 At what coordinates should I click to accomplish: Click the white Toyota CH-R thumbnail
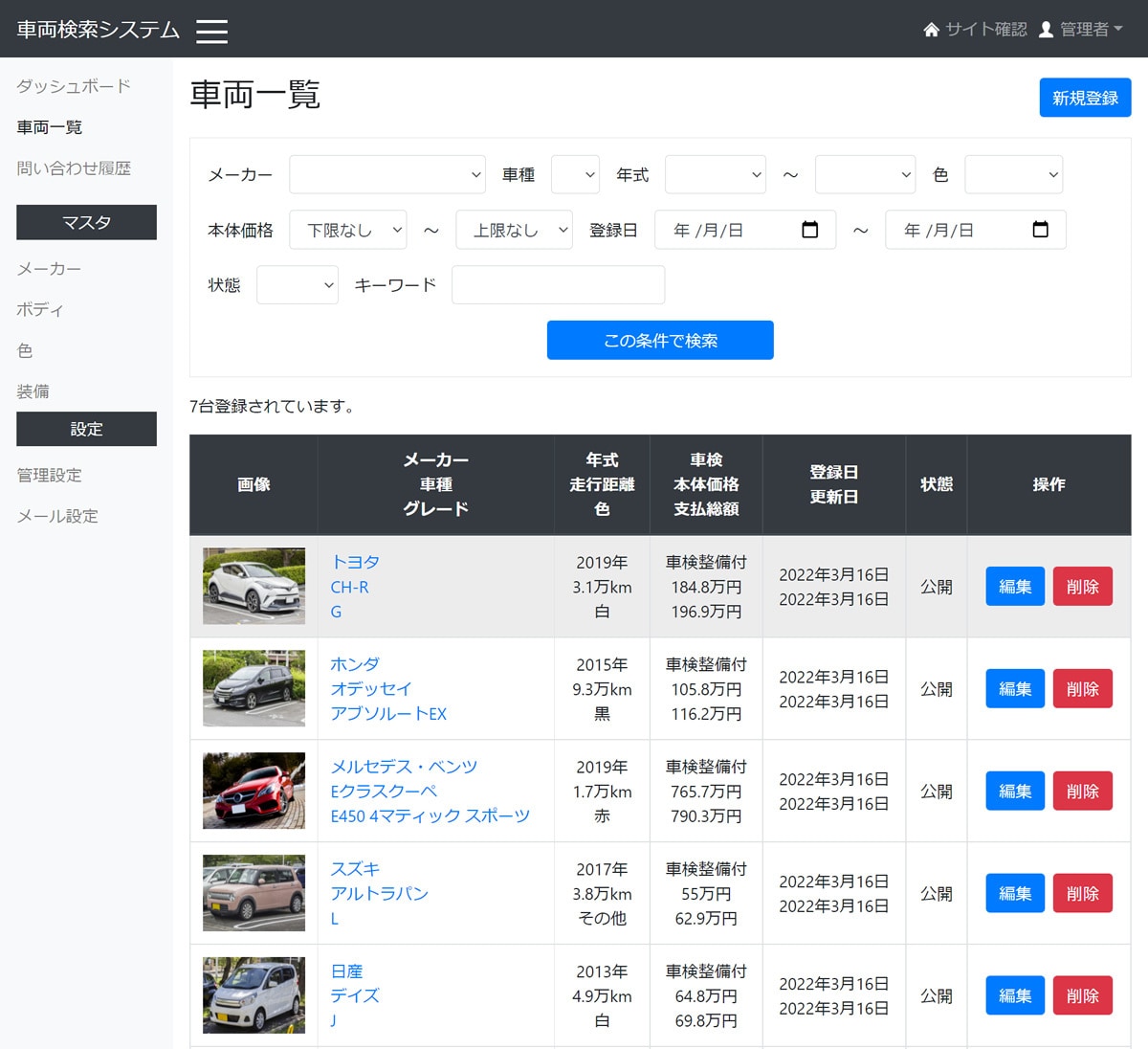pyautogui.click(x=254, y=586)
